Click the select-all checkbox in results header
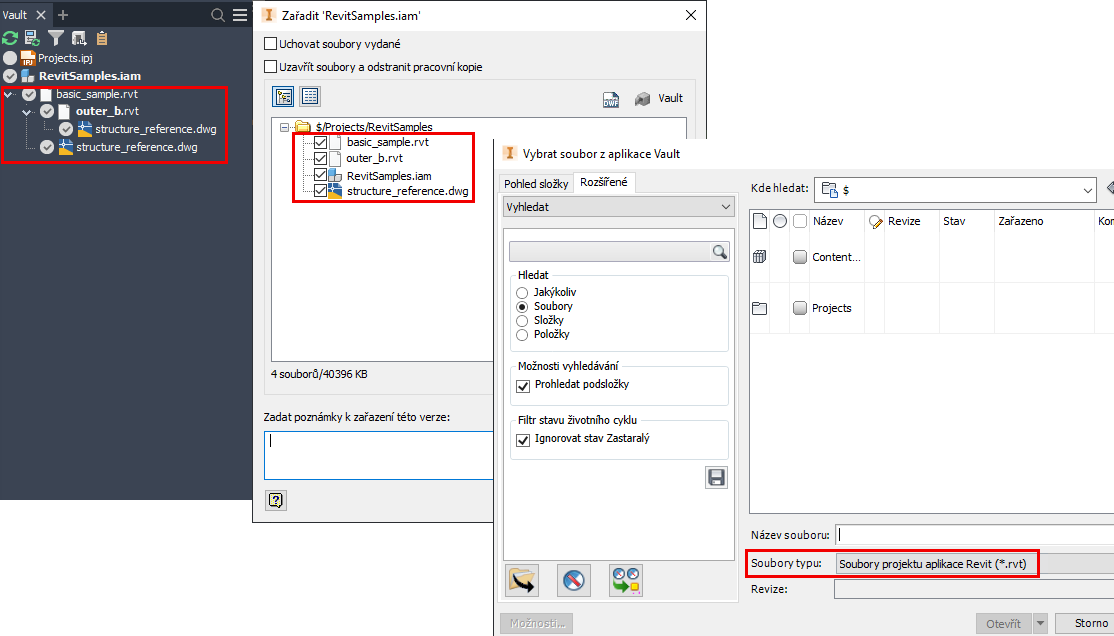 (x=800, y=222)
